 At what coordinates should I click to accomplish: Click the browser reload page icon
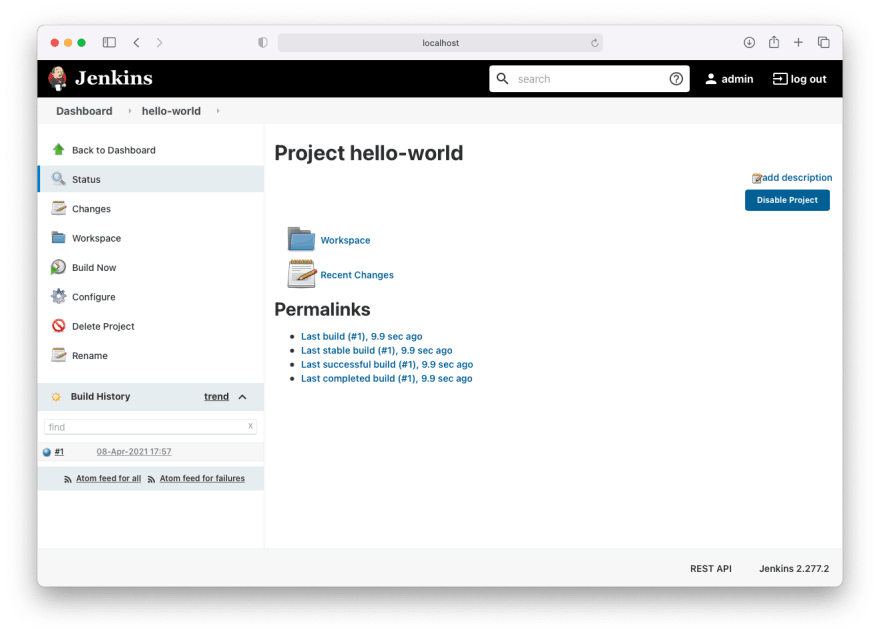coord(594,43)
